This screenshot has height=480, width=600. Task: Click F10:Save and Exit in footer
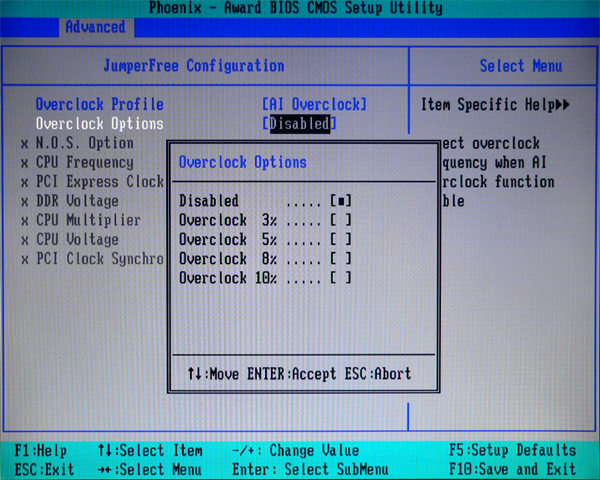tap(512, 470)
